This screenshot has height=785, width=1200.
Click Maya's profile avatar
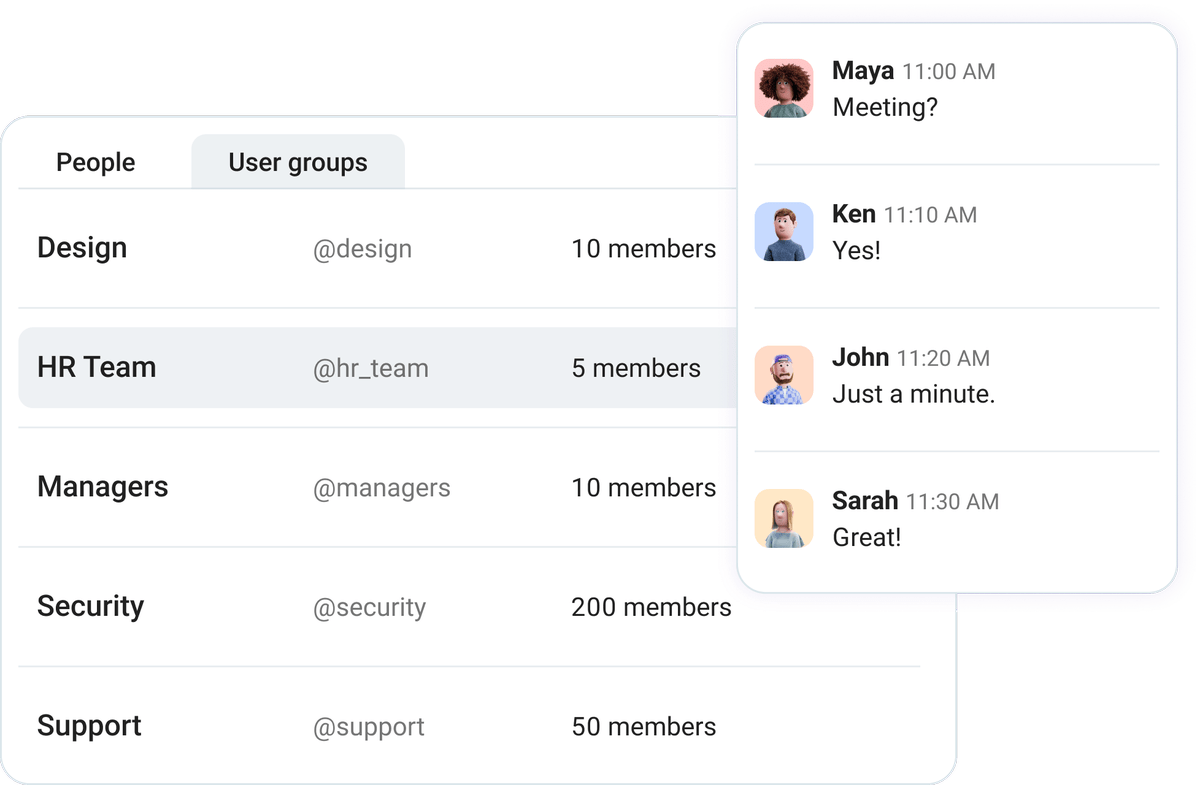(x=785, y=88)
